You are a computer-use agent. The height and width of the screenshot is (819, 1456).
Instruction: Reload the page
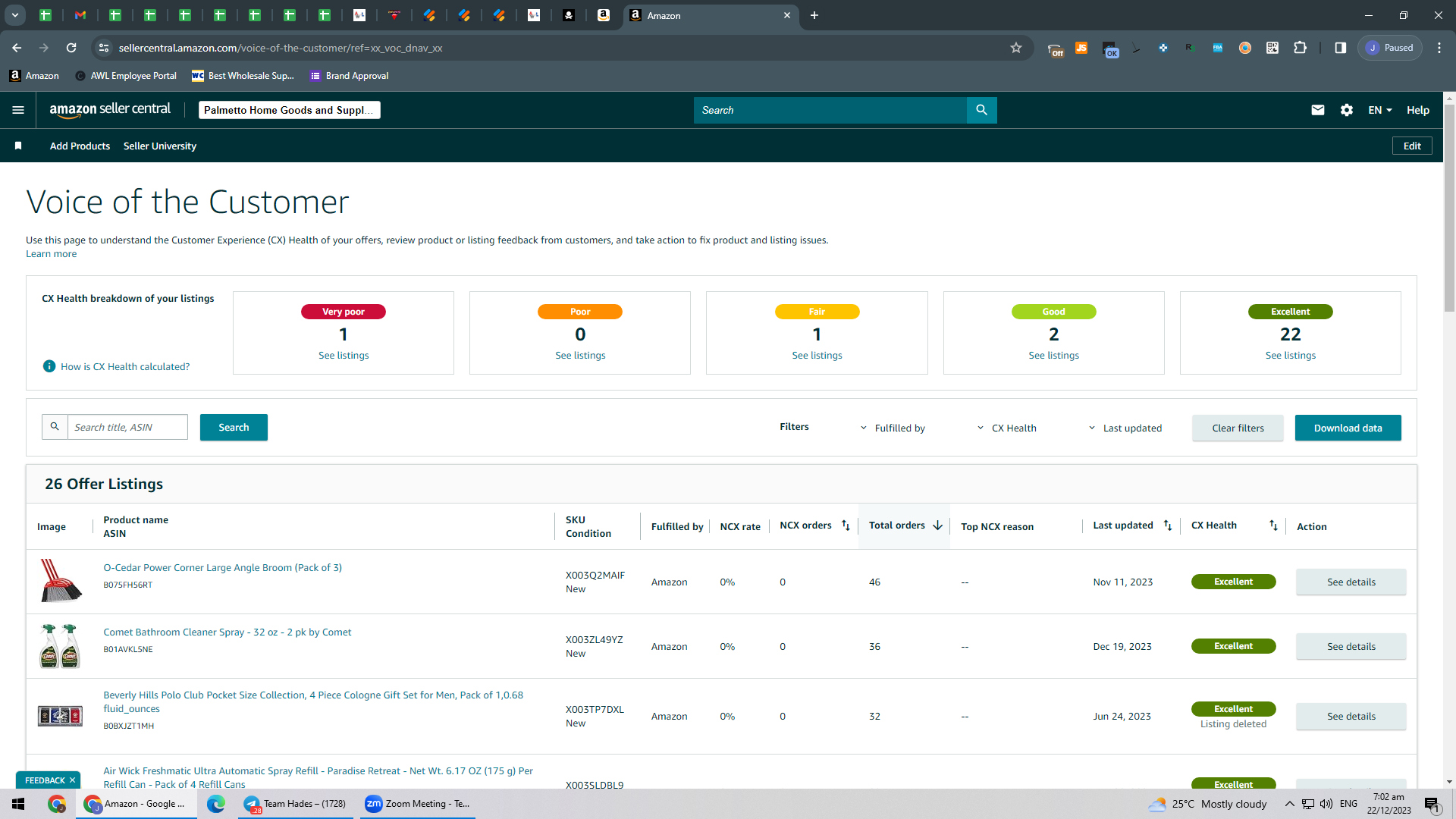pos(71,48)
